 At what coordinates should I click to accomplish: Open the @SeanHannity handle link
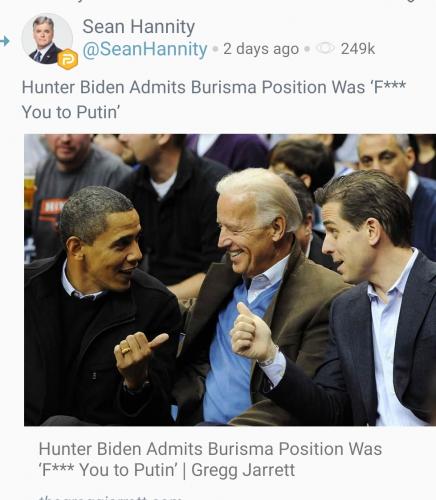tap(145, 49)
